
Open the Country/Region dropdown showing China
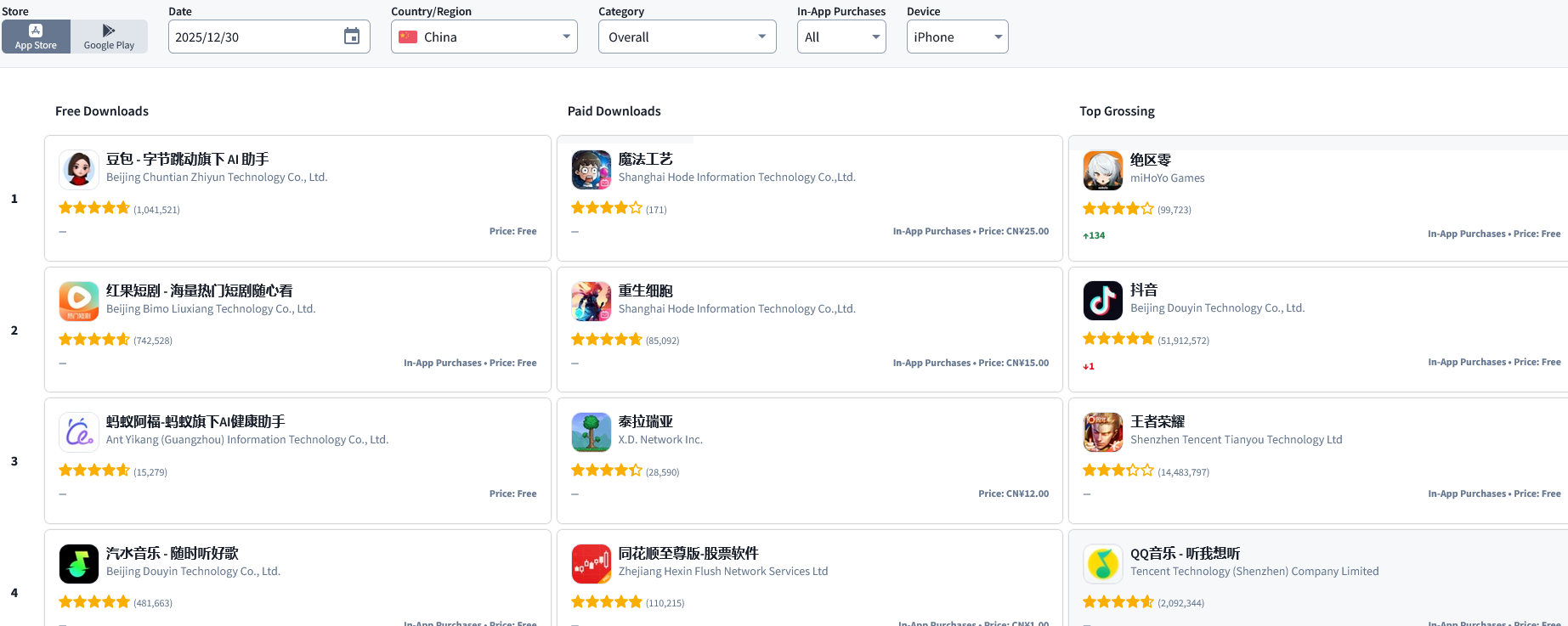coord(484,37)
